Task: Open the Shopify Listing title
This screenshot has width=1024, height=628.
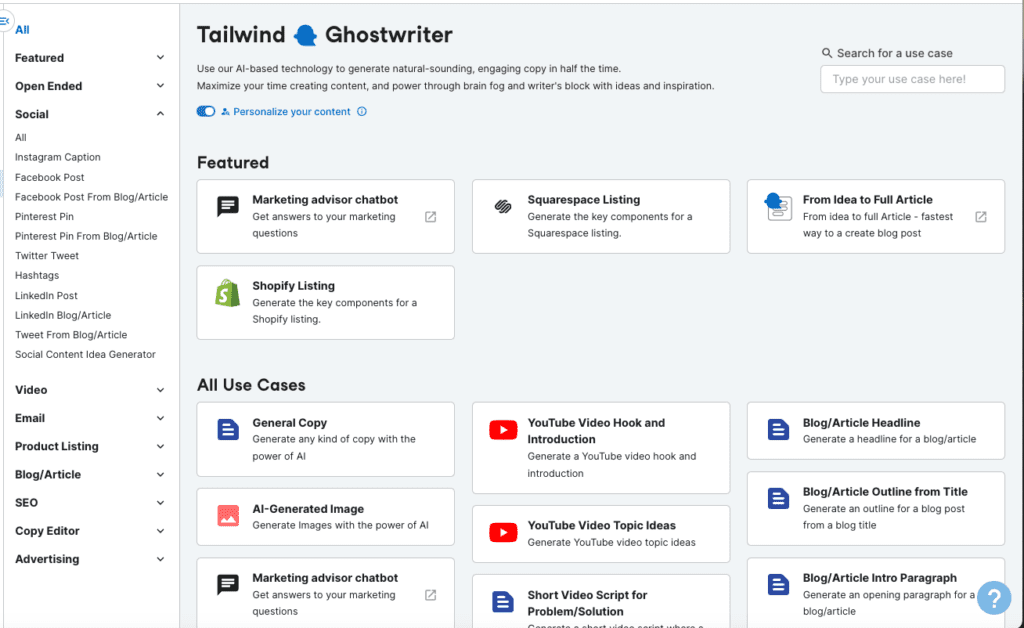Action: pyautogui.click(x=294, y=286)
